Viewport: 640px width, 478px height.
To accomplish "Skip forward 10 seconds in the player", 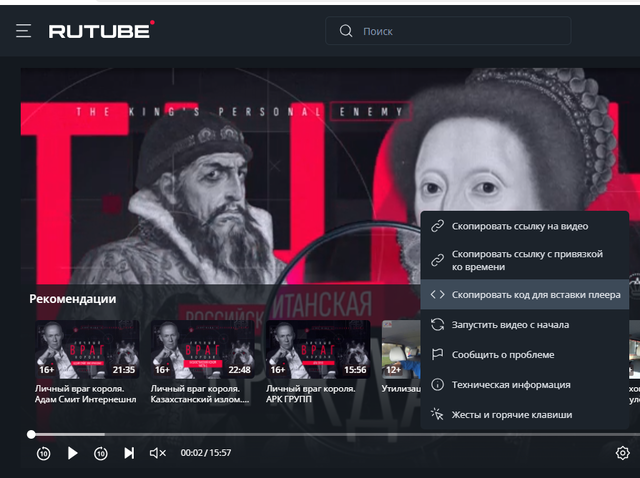I will coord(101,453).
